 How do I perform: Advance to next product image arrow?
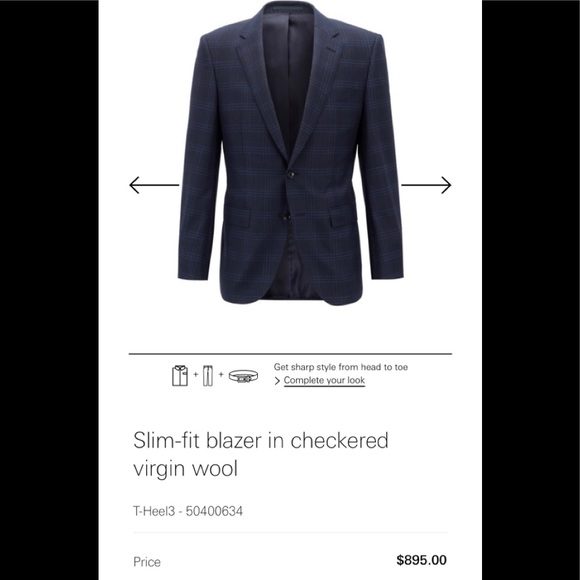tap(426, 185)
